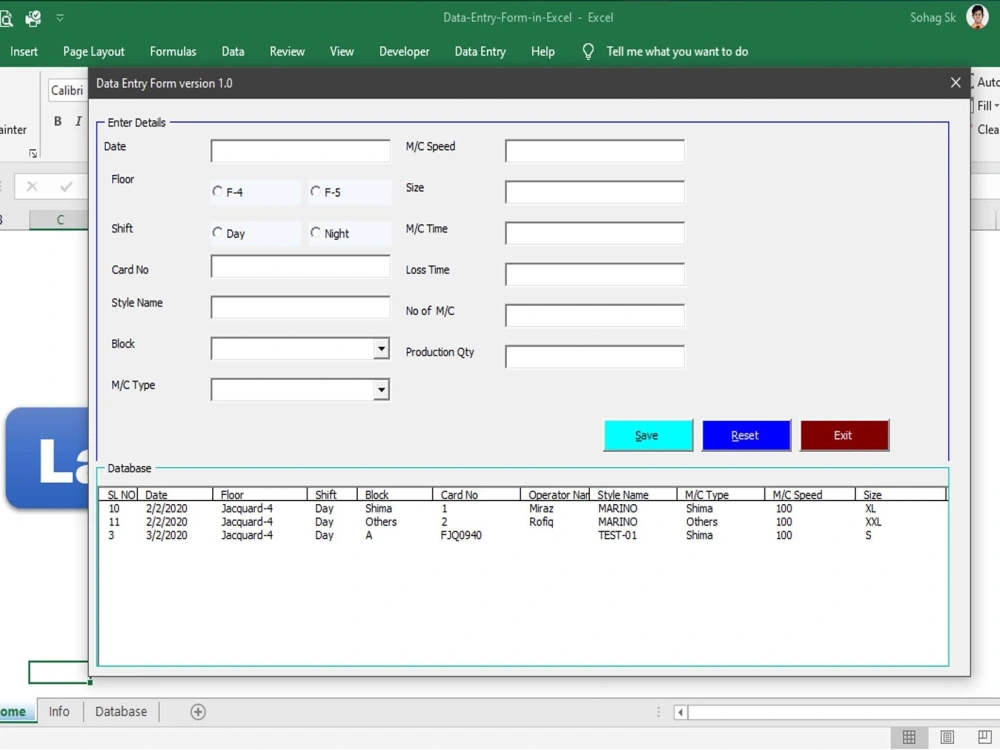Click the formula bar Enter checkmark icon
The width and height of the screenshot is (1000, 750).
(66, 187)
